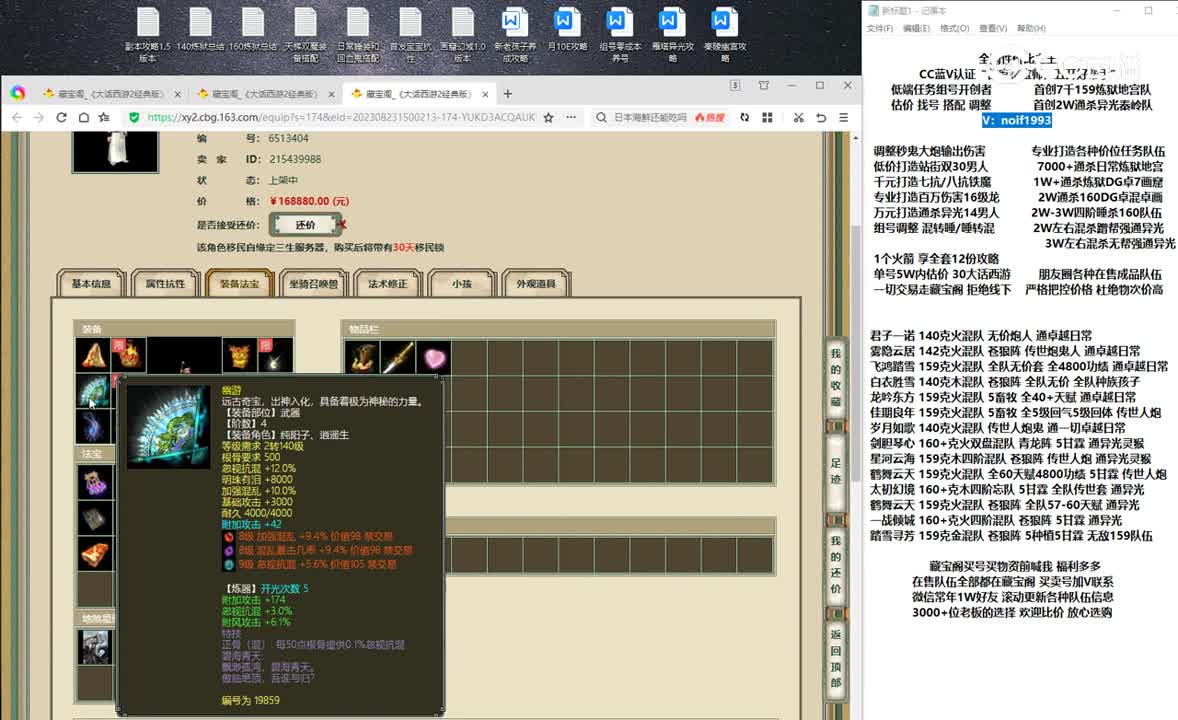
Task: Switch to the 属性抗性 tab
Action: 165,283
